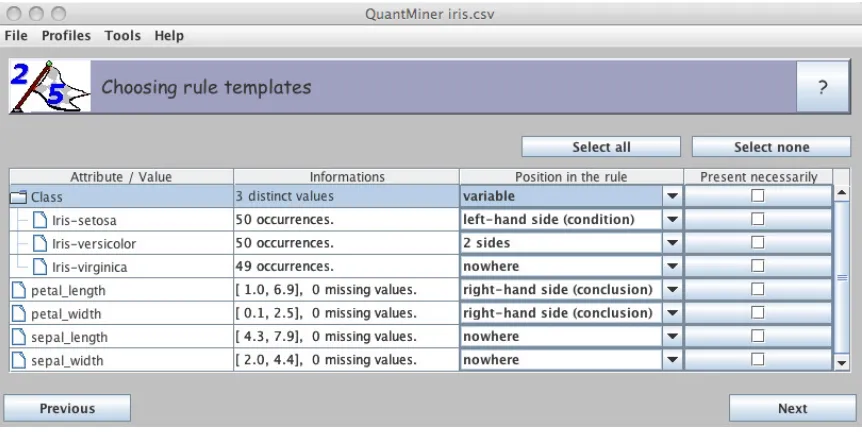Viewport: 862px width, 436px height.
Task: Open the Profiles menu
Action: (x=66, y=36)
